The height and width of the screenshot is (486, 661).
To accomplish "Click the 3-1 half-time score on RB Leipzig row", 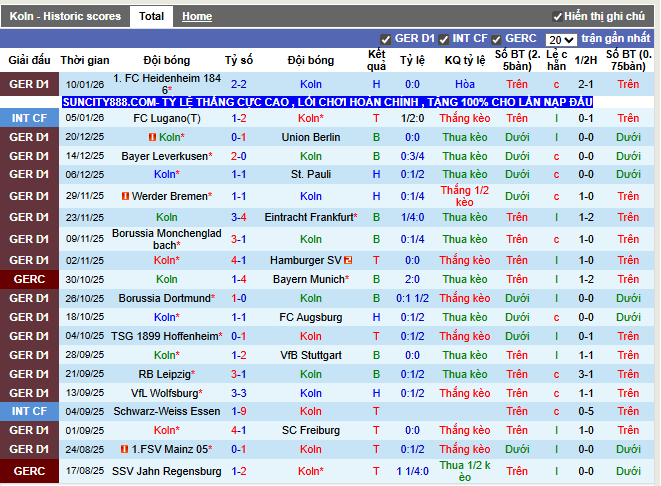I will click(586, 374).
